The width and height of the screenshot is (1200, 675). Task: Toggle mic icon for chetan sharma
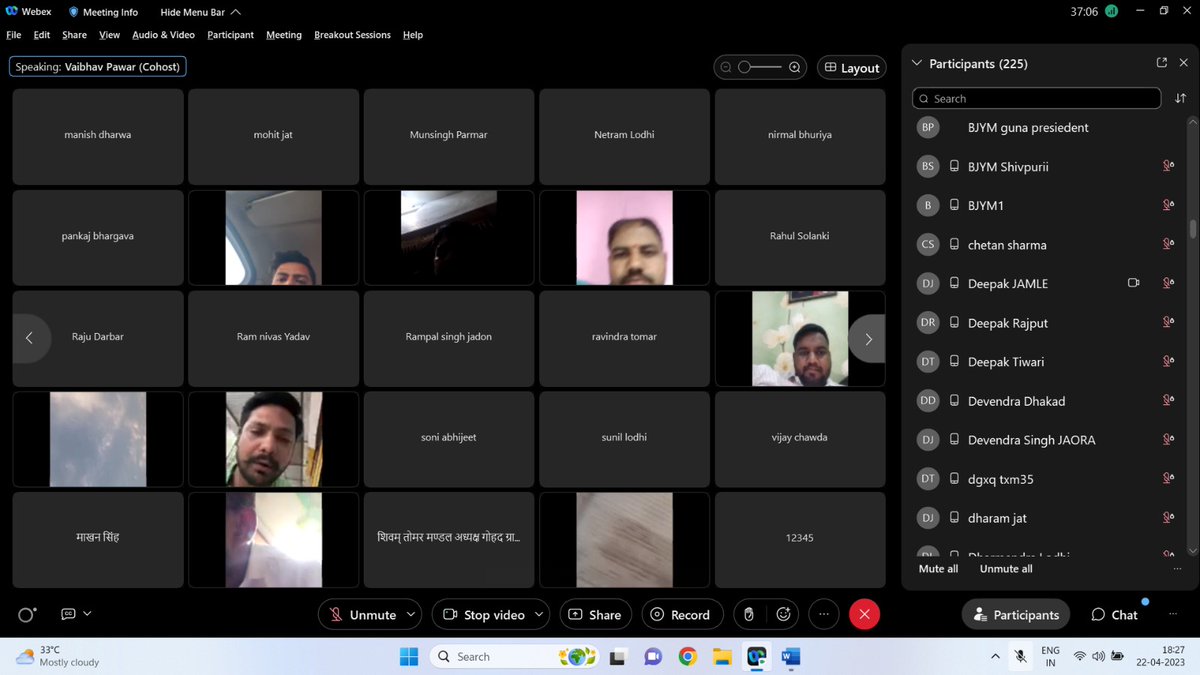pos(1168,244)
